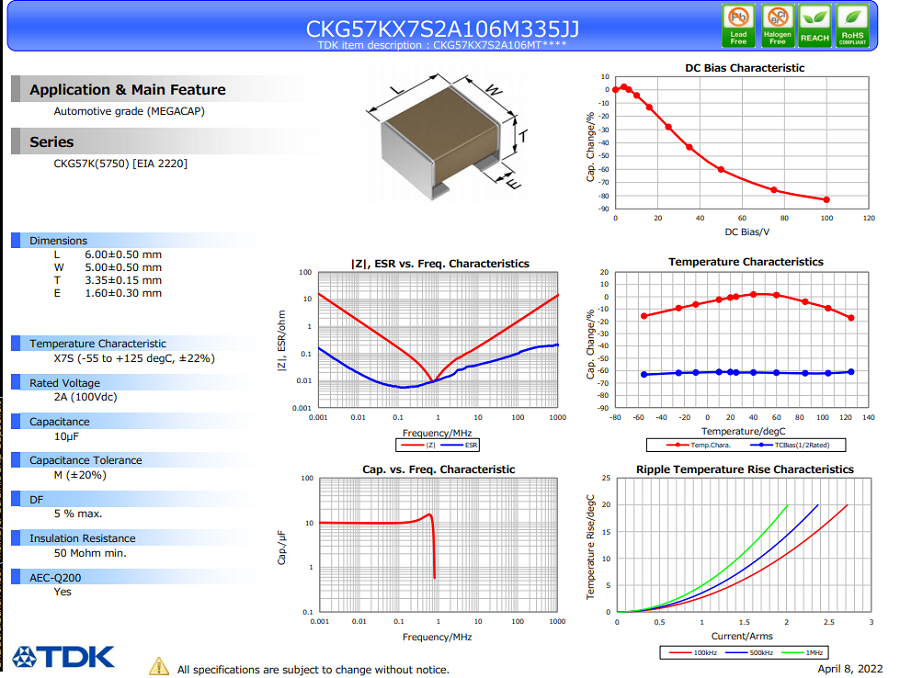The width and height of the screenshot is (900, 678).
Task: Click the Automotive grade (MEGACAP) text
Action: tap(129, 111)
